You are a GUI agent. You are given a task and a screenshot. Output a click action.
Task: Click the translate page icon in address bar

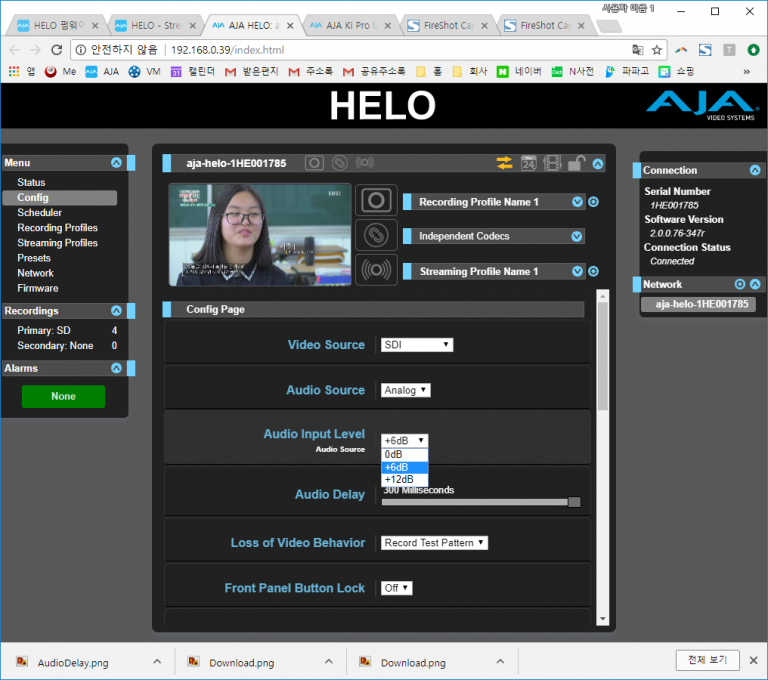click(638, 50)
